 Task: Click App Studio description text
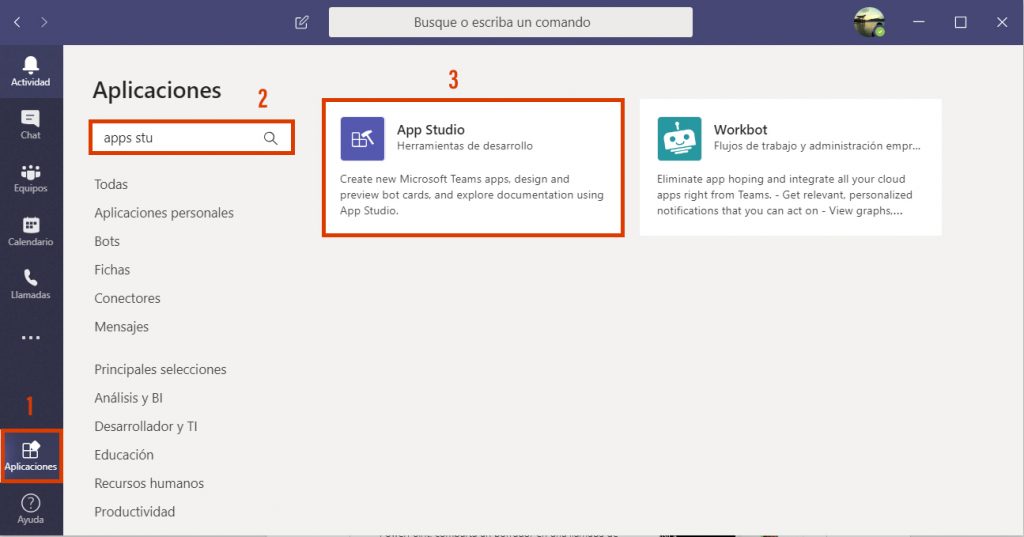472,195
